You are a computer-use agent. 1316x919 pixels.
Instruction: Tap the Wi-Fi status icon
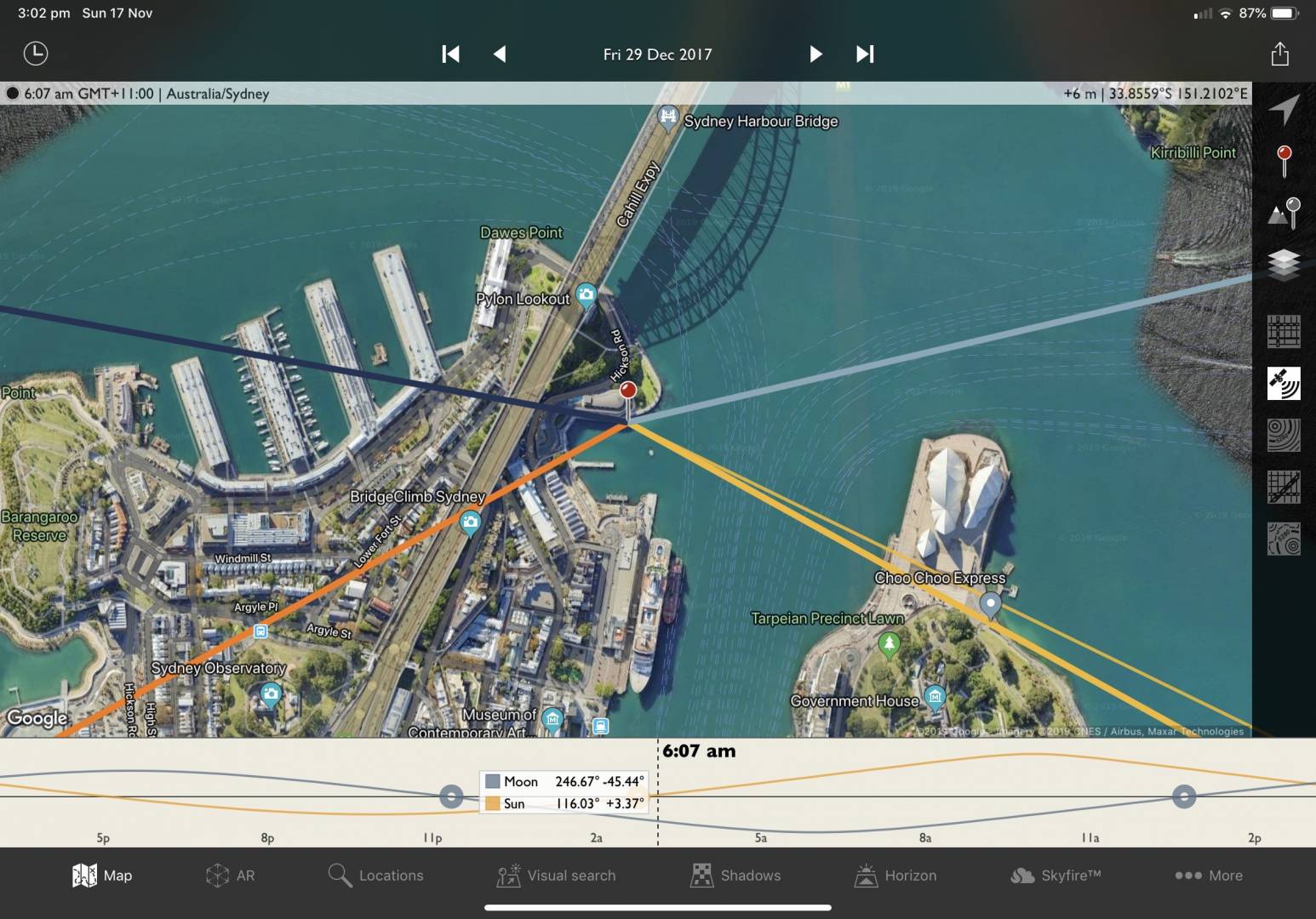click(x=1226, y=14)
